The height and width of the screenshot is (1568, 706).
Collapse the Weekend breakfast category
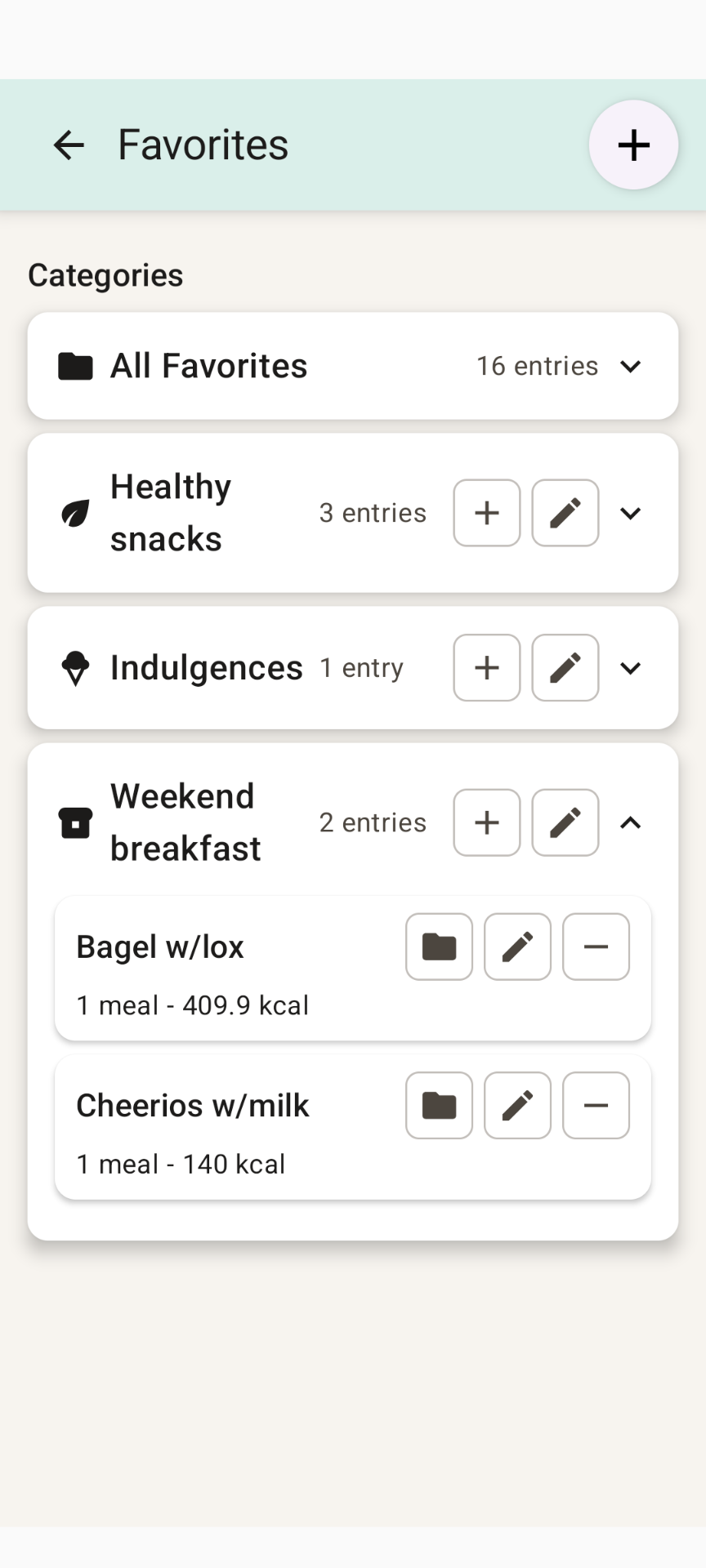[629, 822]
